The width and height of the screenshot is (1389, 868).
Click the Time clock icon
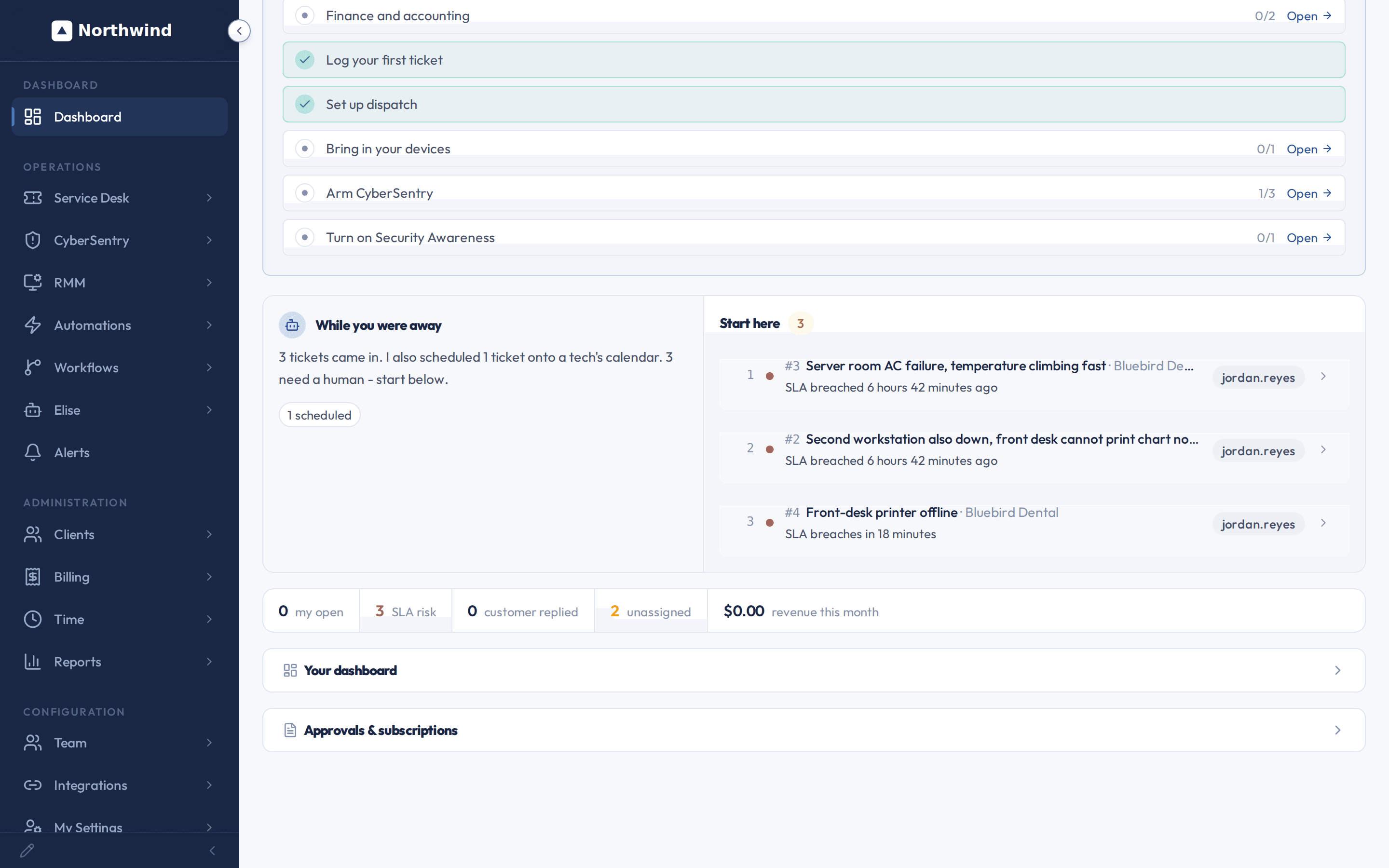[x=33, y=620]
